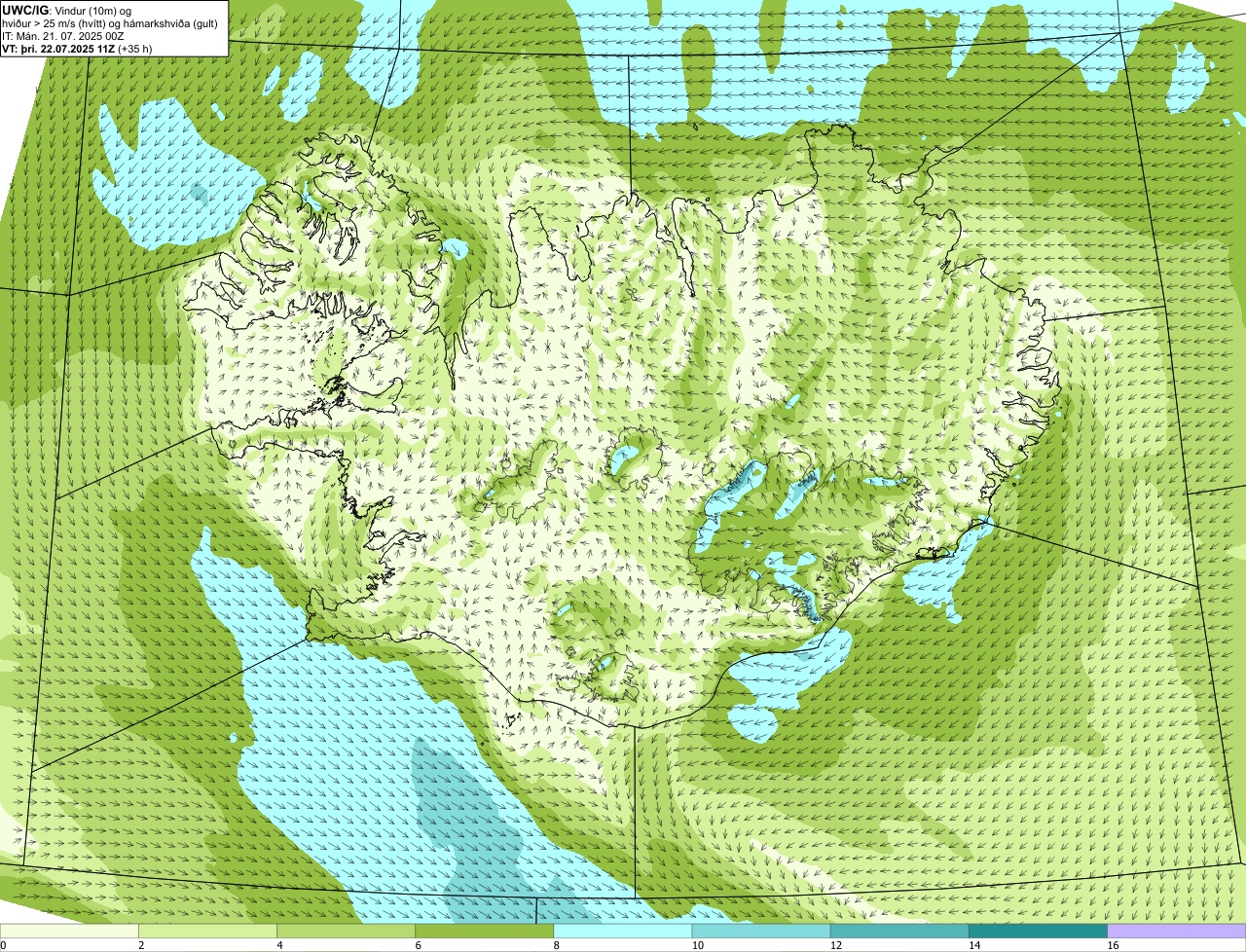The image size is (1246, 952).
Task: Click the legend scale label '10'
Action: click(x=698, y=945)
